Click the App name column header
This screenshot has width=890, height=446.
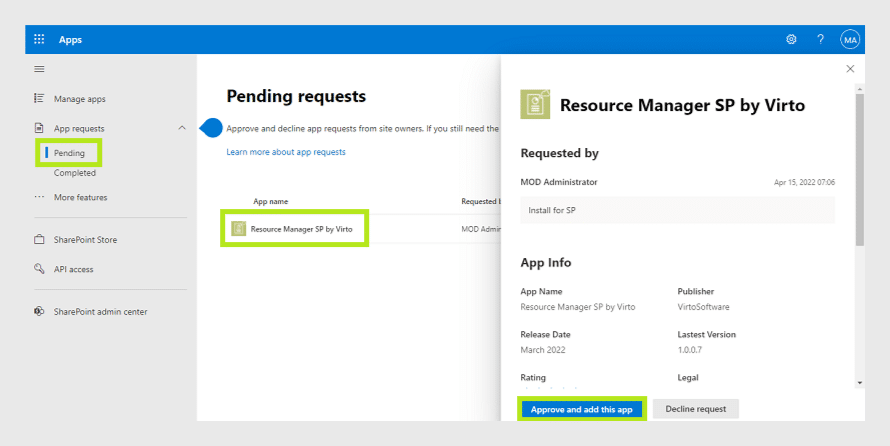coord(271,201)
